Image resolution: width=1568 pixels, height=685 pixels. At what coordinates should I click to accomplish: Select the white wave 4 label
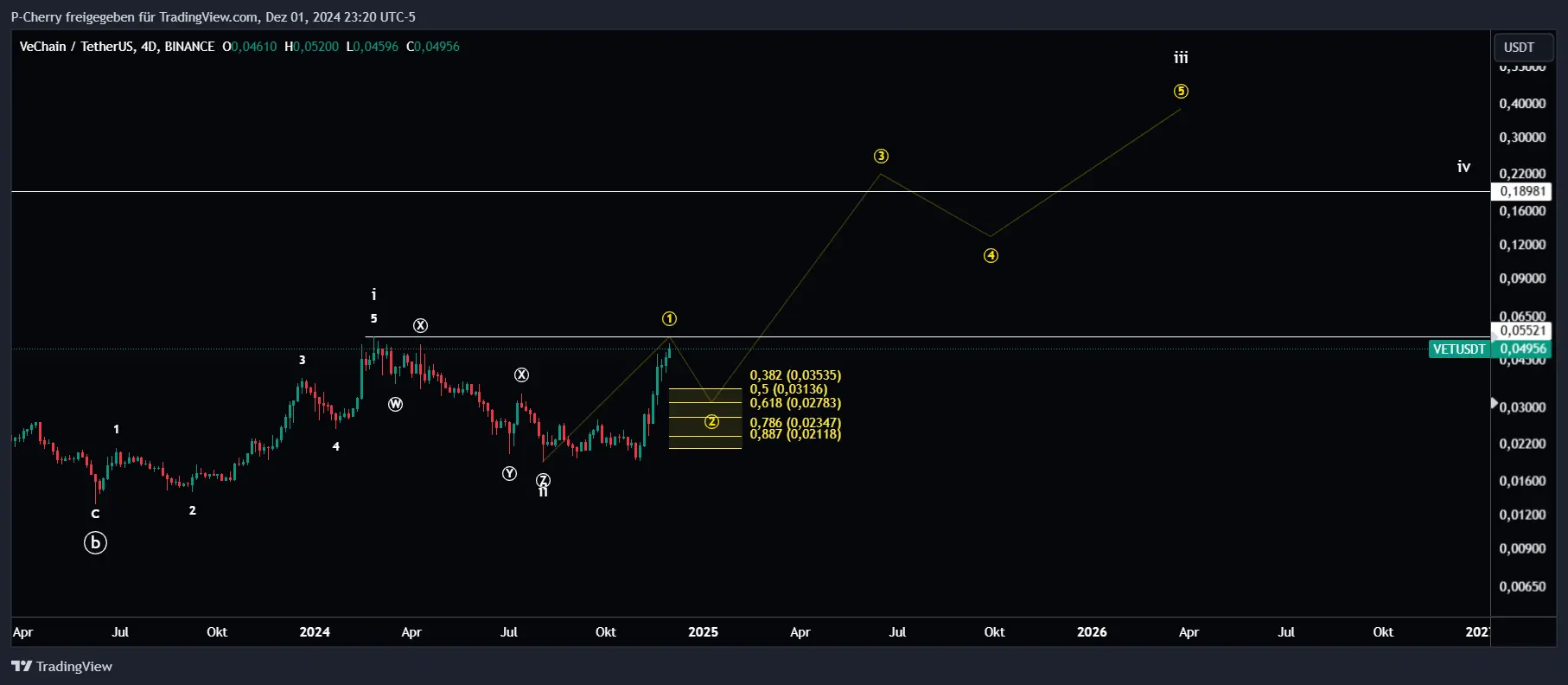(336, 446)
